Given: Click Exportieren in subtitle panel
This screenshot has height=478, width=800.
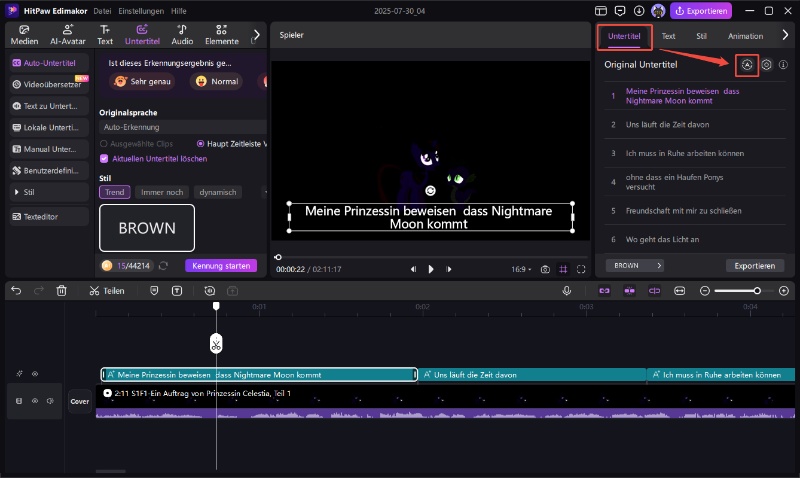Looking at the screenshot, I should 755,266.
